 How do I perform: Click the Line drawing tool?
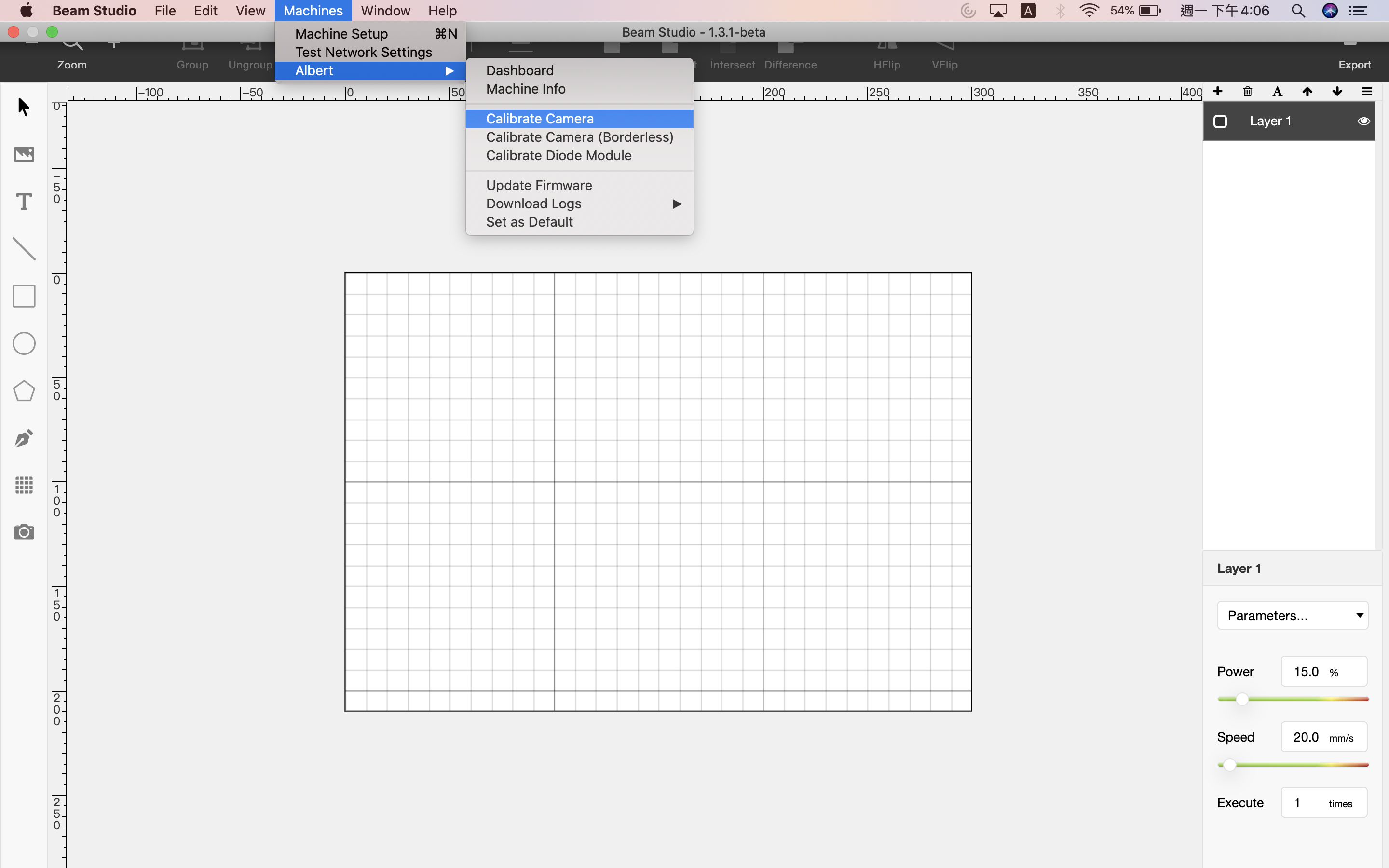(x=24, y=249)
